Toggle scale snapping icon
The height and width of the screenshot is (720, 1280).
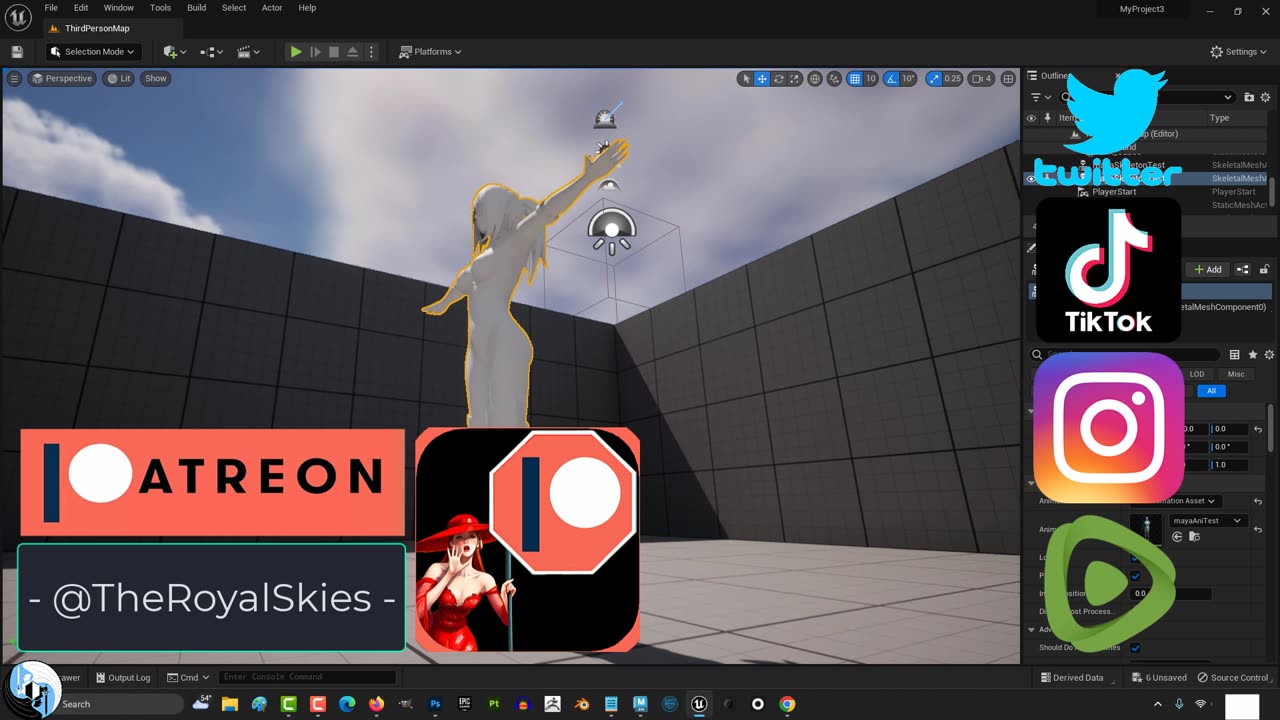(x=934, y=79)
